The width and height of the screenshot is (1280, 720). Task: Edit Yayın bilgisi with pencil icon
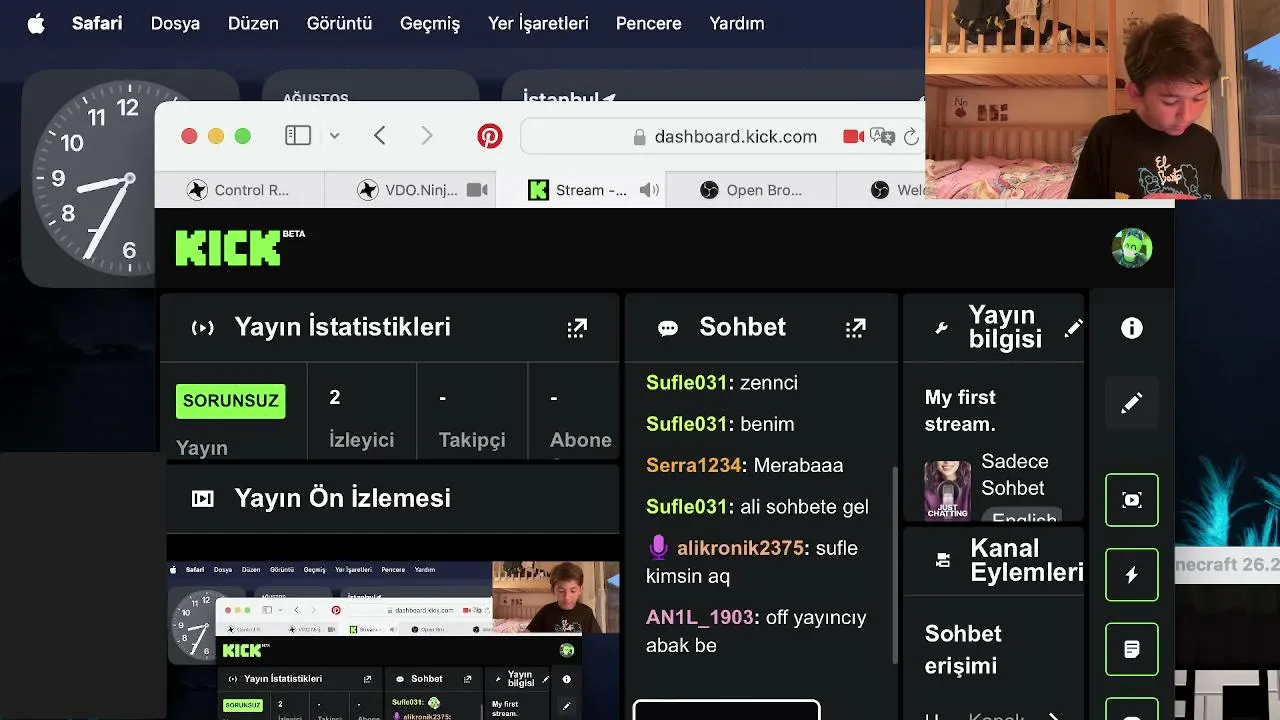click(x=1073, y=328)
